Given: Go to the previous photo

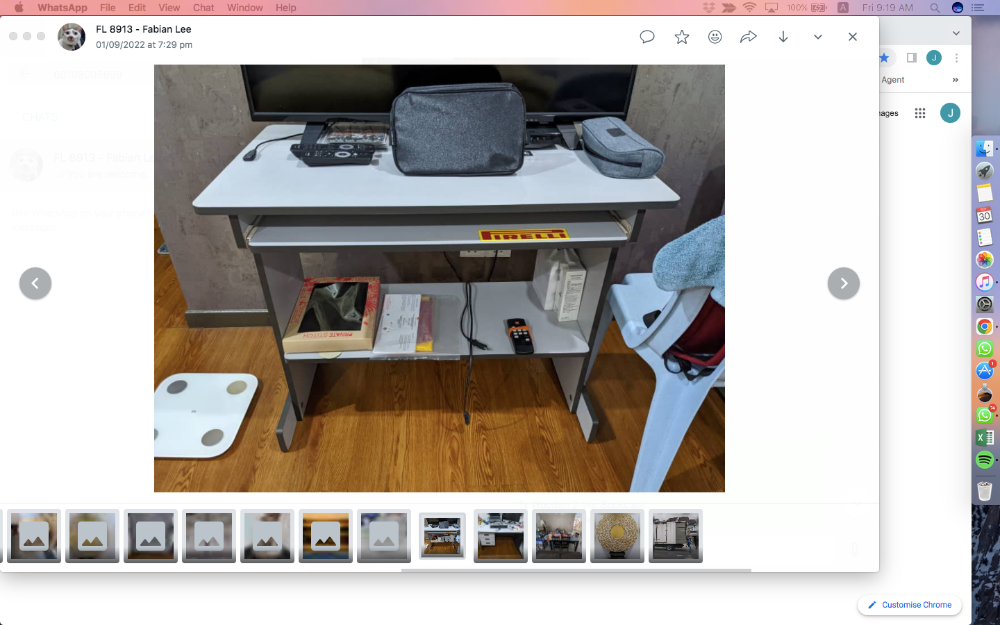Looking at the screenshot, I should [x=35, y=283].
